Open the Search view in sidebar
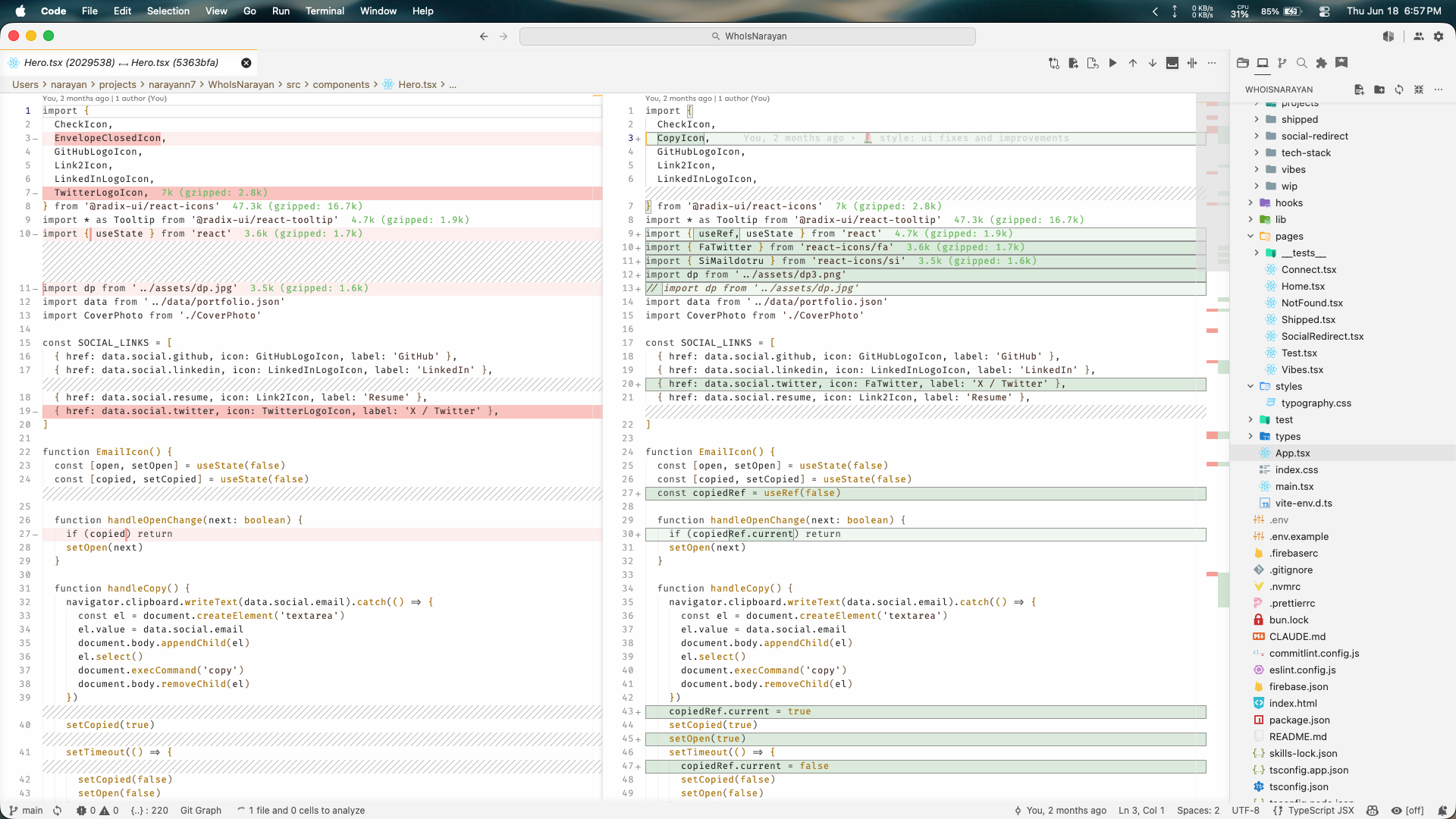The height and width of the screenshot is (819, 1456). click(x=1301, y=63)
